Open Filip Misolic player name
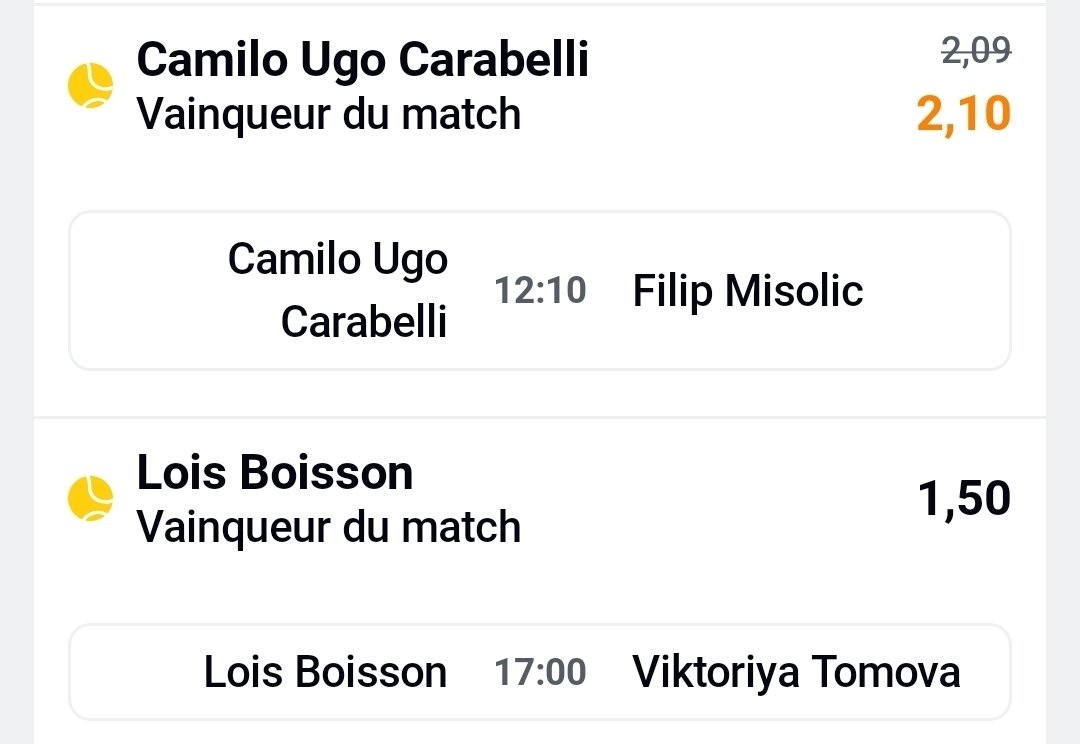1080x744 pixels. (748, 291)
